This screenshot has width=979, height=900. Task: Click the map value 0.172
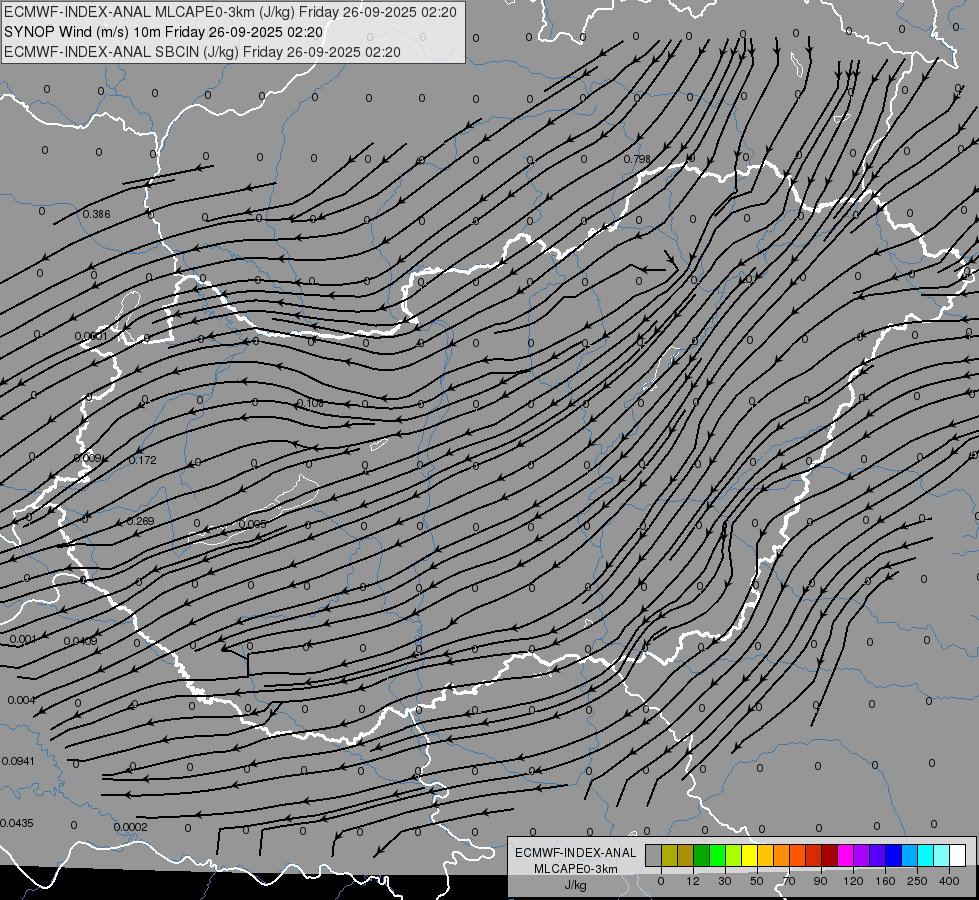pos(142,460)
